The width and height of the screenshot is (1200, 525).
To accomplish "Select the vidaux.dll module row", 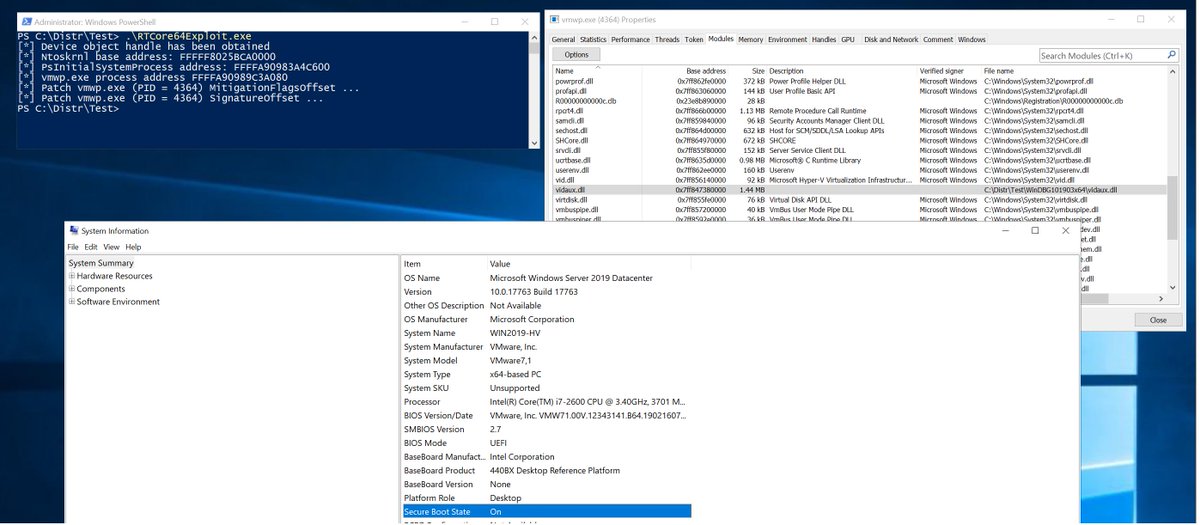I will (859, 189).
